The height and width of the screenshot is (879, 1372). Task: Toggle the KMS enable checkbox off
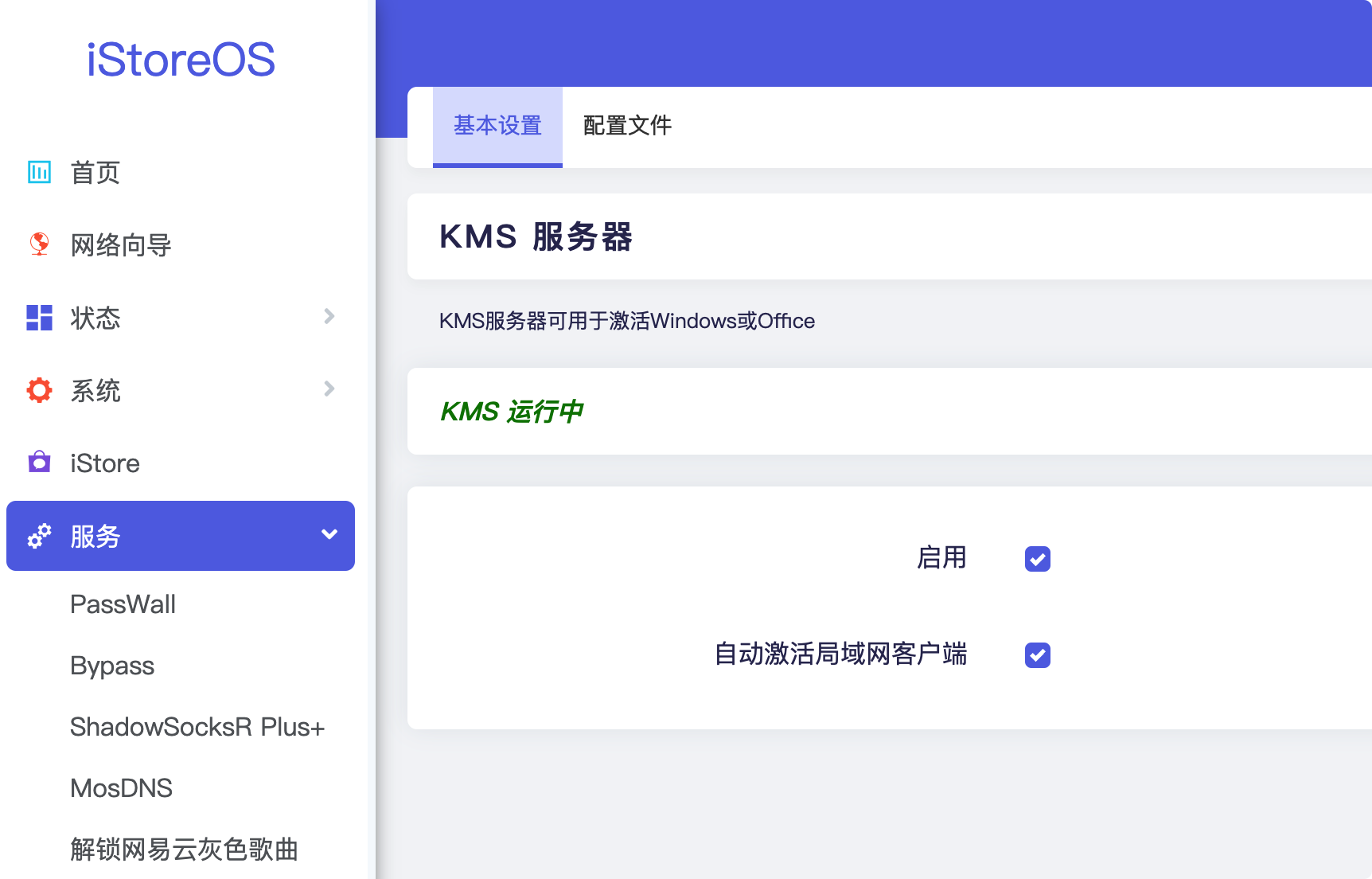(1036, 560)
